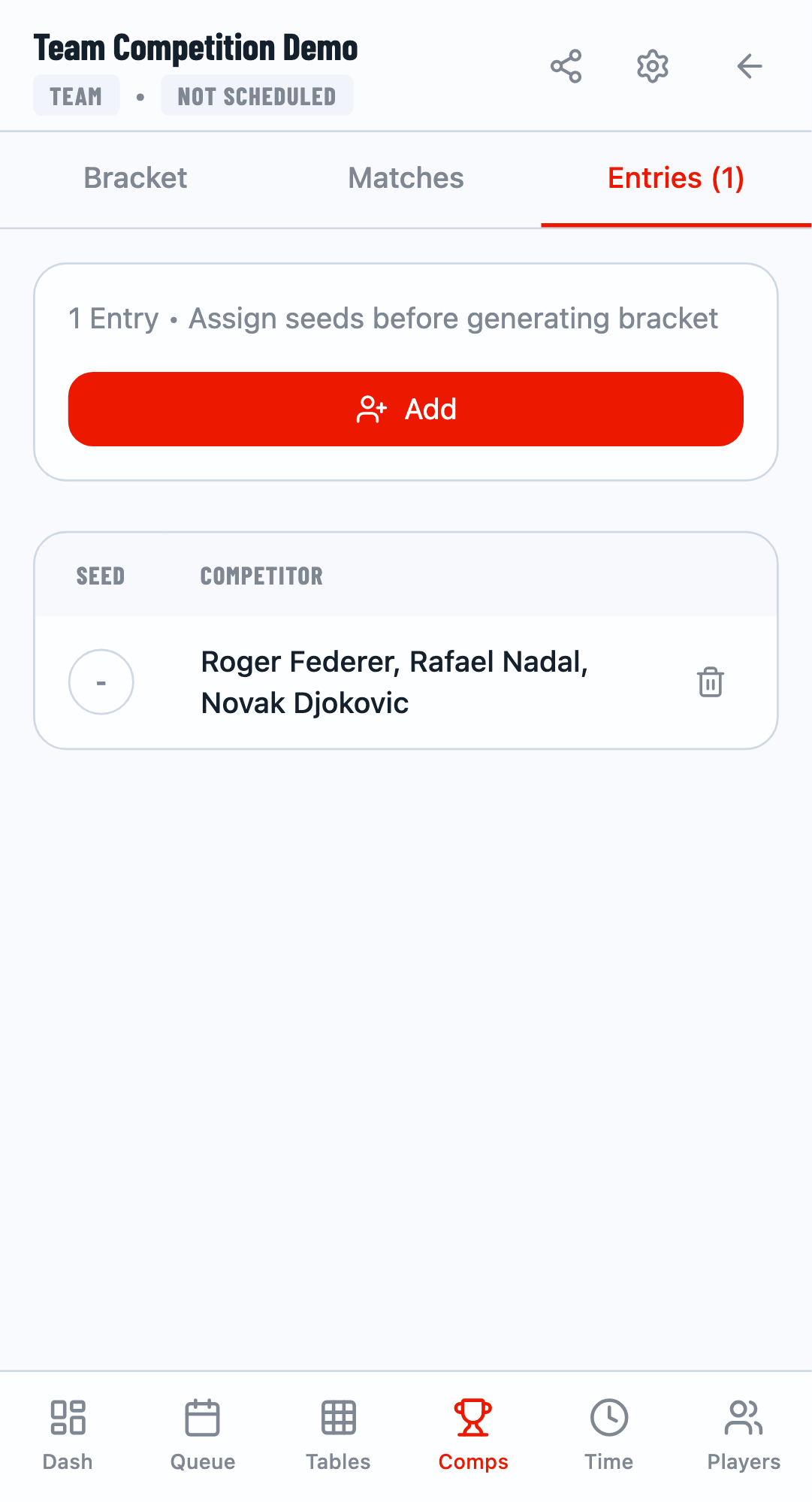
Task: Open the Players navigation icon
Action: [744, 1418]
